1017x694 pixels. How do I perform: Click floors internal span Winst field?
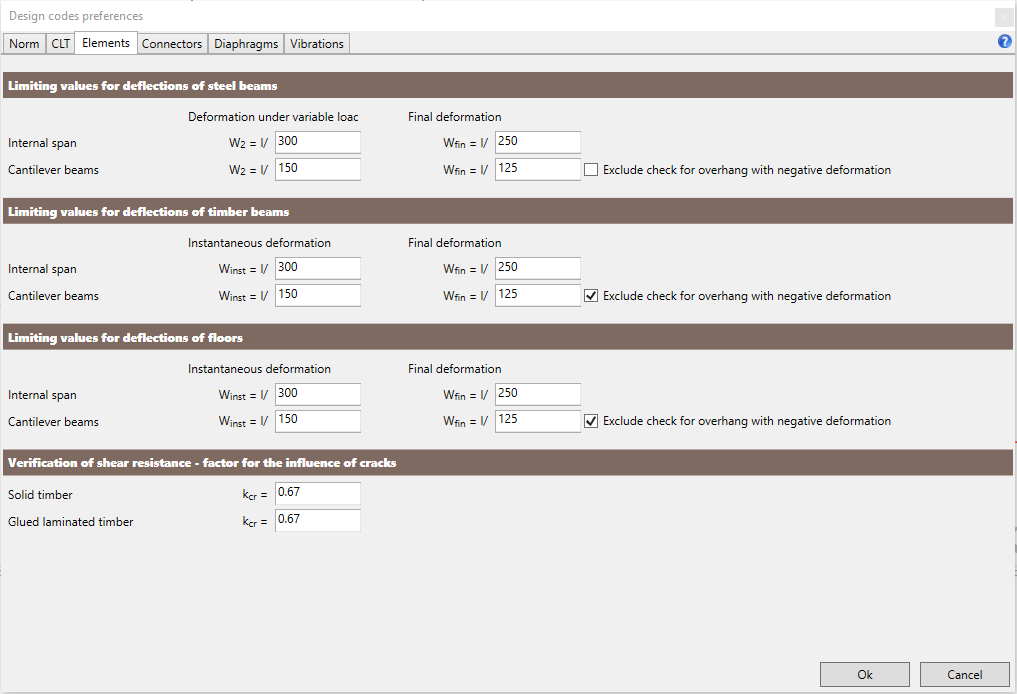(318, 394)
